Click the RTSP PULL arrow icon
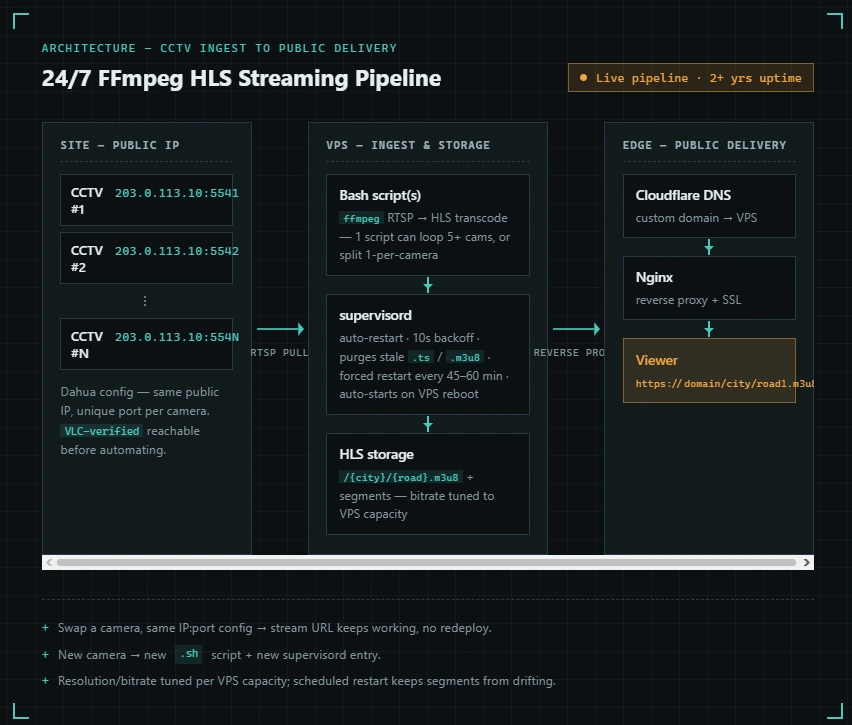 280,329
